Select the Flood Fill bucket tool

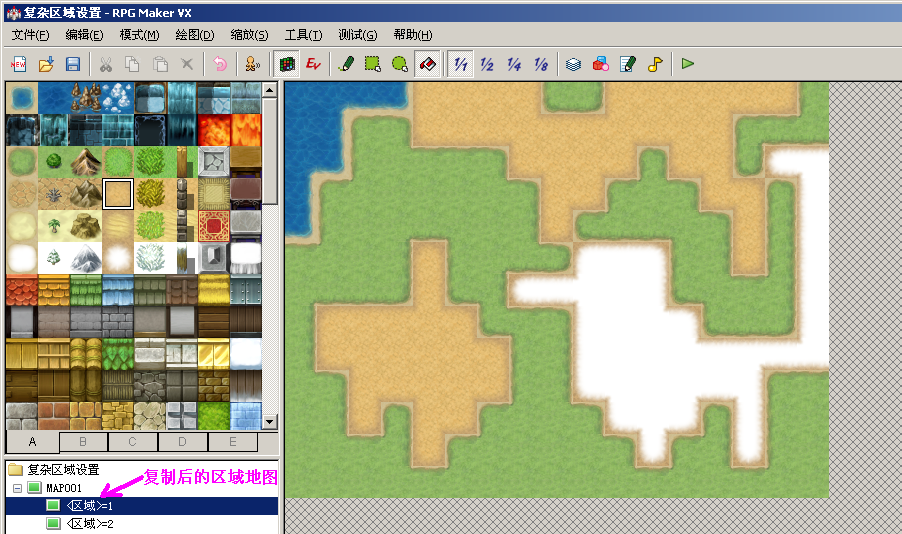[427, 64]
